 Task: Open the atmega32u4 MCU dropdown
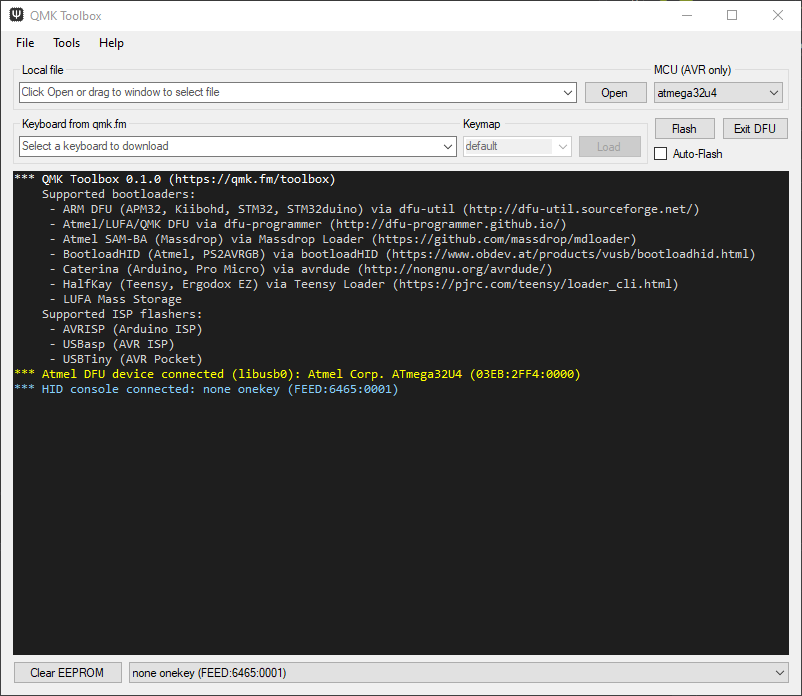click(718, 93)
